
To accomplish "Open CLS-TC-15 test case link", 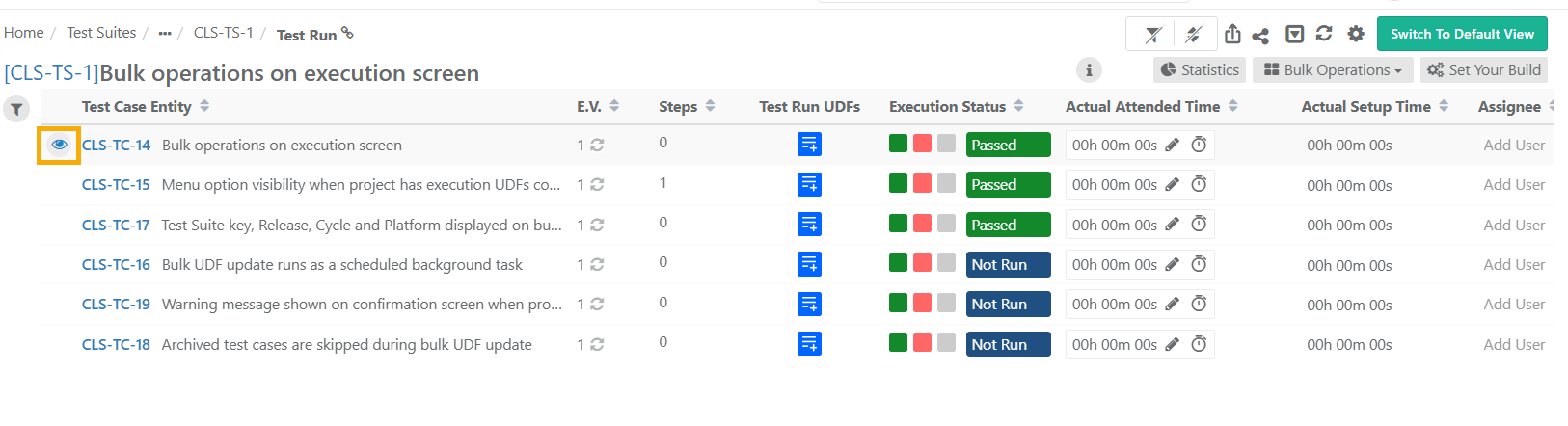I will (x=116, y=184).
